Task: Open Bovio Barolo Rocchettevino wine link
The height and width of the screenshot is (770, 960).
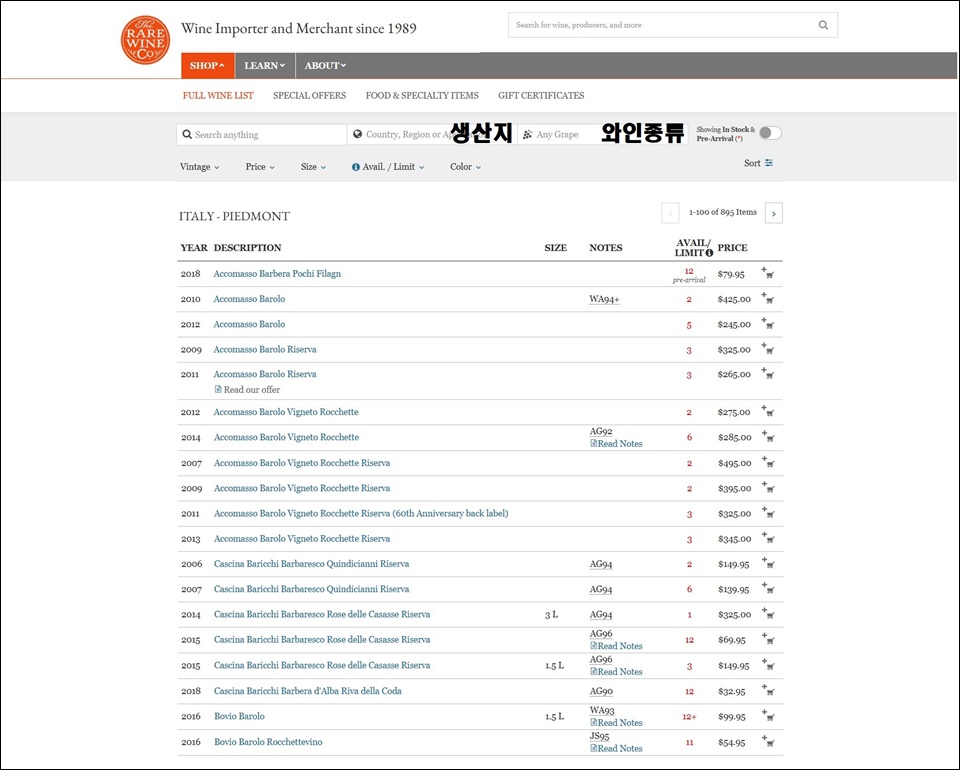Action: coord(268,742)
